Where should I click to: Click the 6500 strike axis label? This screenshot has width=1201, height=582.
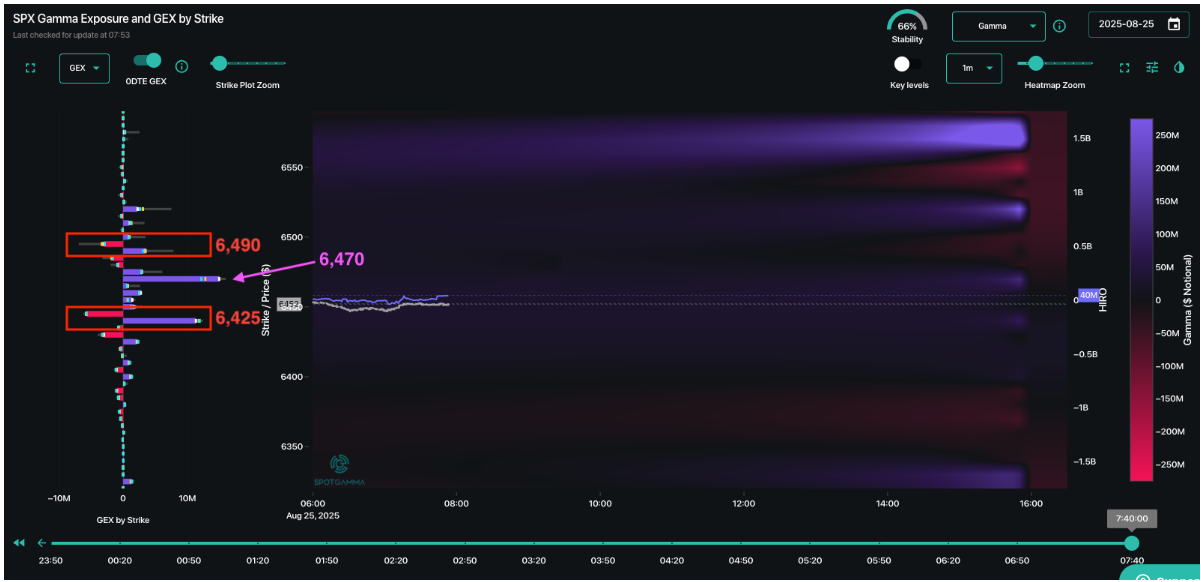[291, 237]
